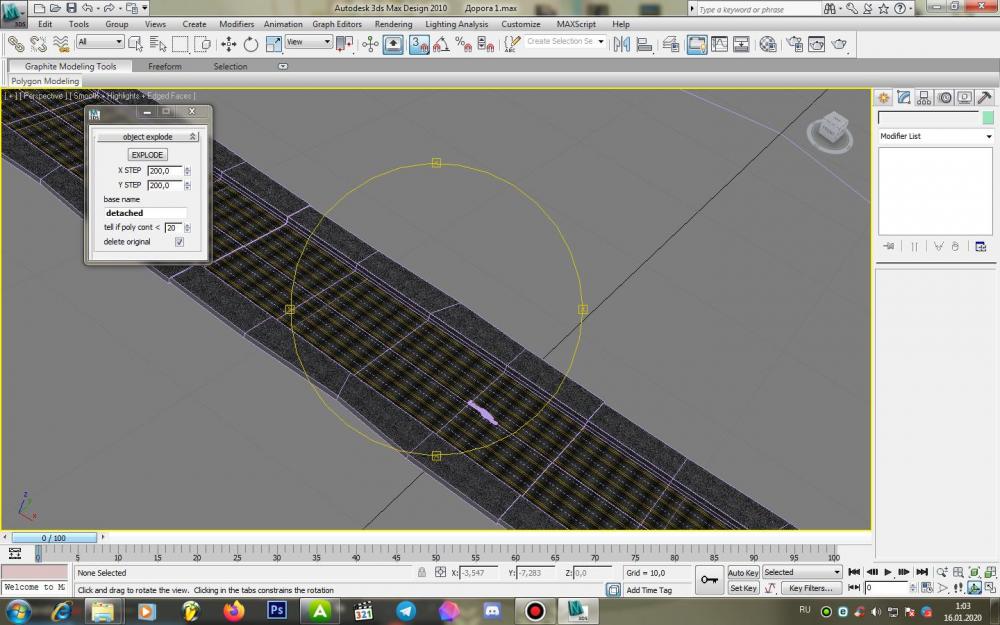
Task: Click the EXPLODE button
Action: point(147,155)
